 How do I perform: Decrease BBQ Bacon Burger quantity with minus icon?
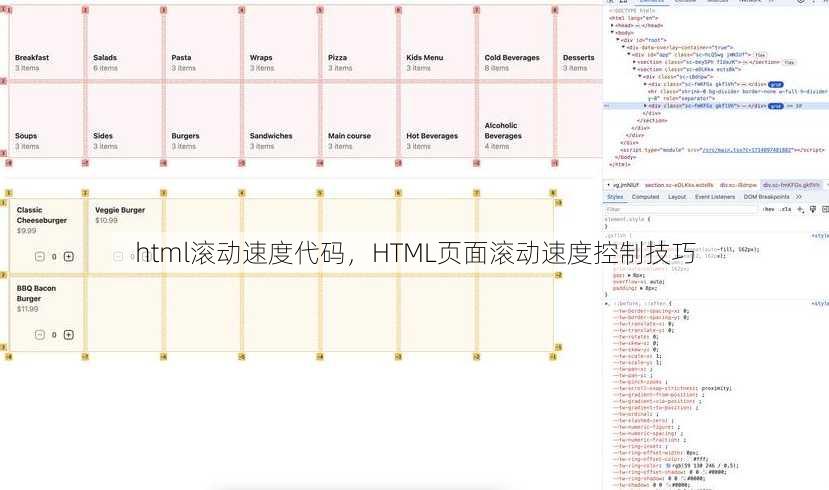40,335
